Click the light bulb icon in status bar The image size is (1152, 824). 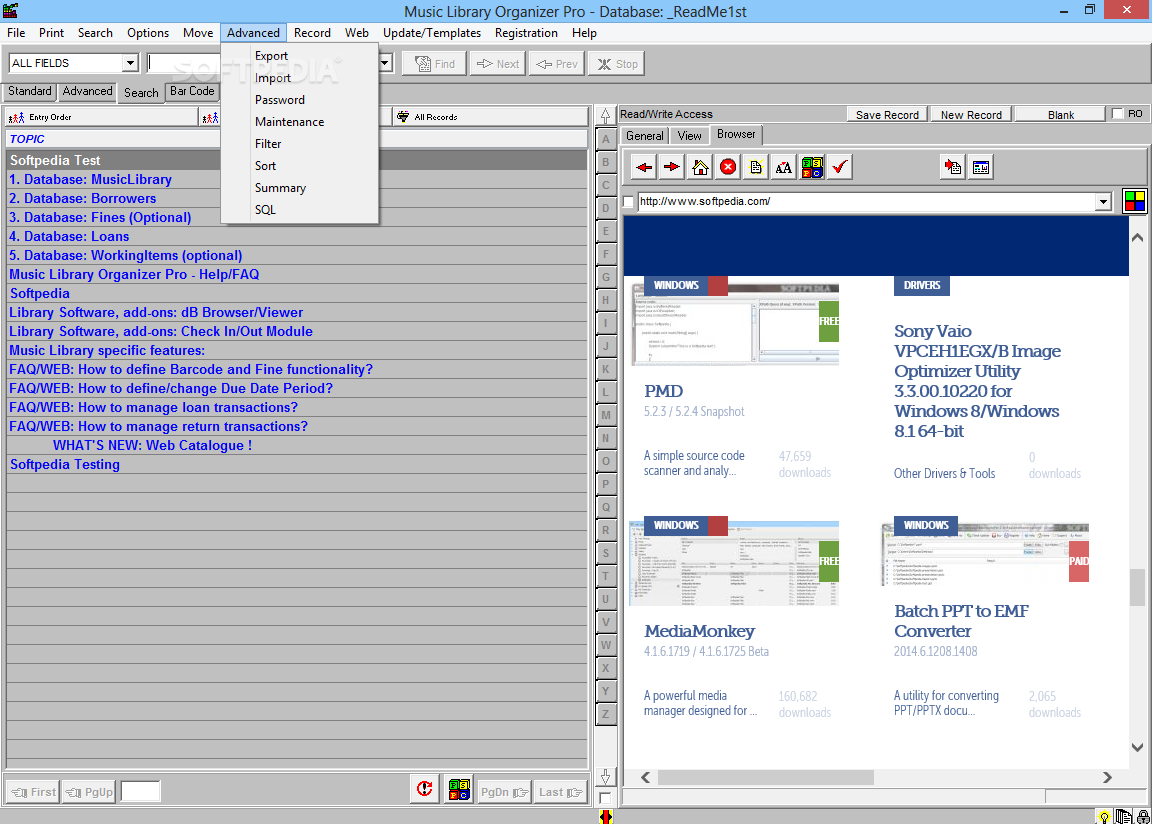coord(1104,816)
